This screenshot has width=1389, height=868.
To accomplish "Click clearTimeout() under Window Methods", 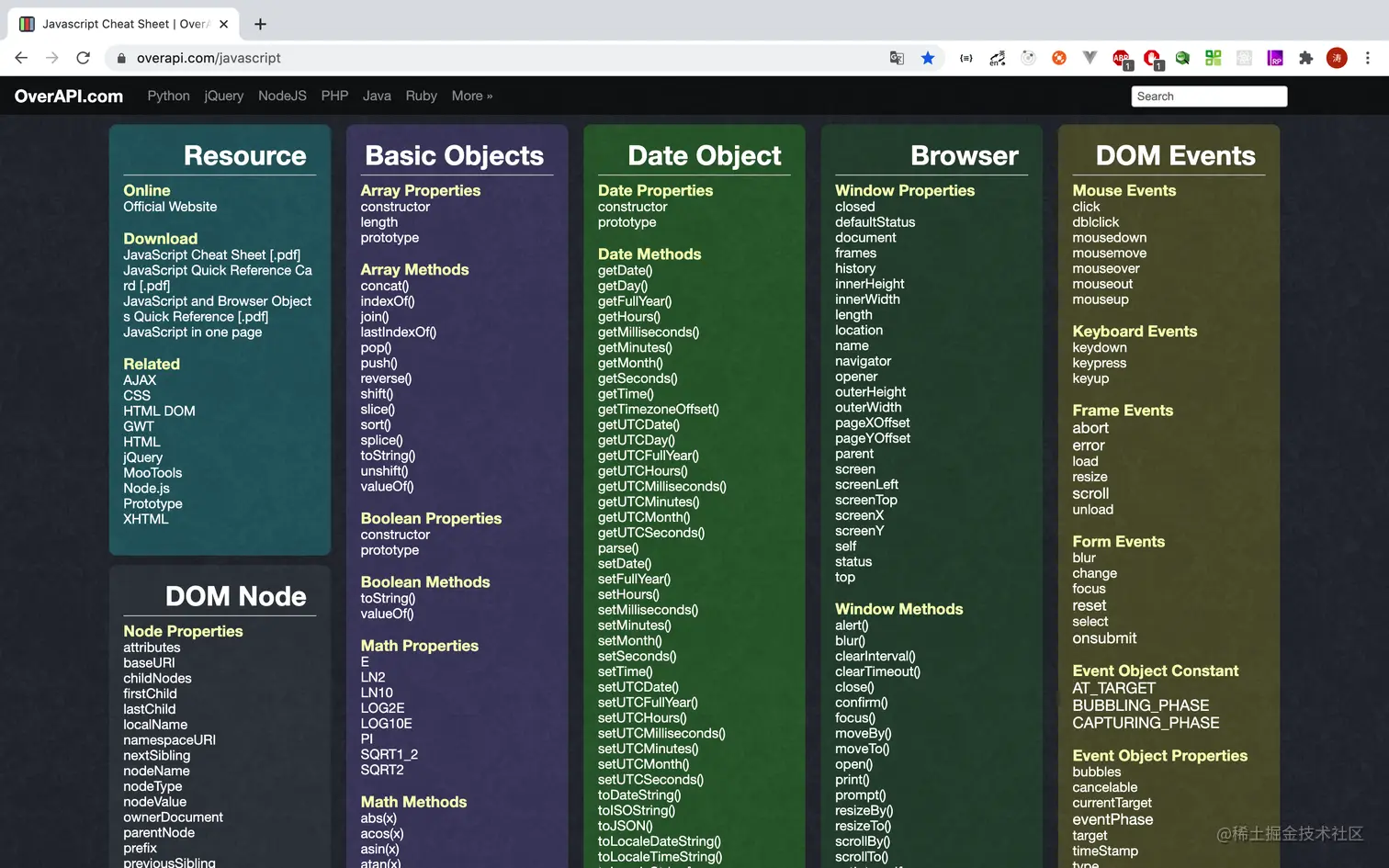I will click(878, 671).
